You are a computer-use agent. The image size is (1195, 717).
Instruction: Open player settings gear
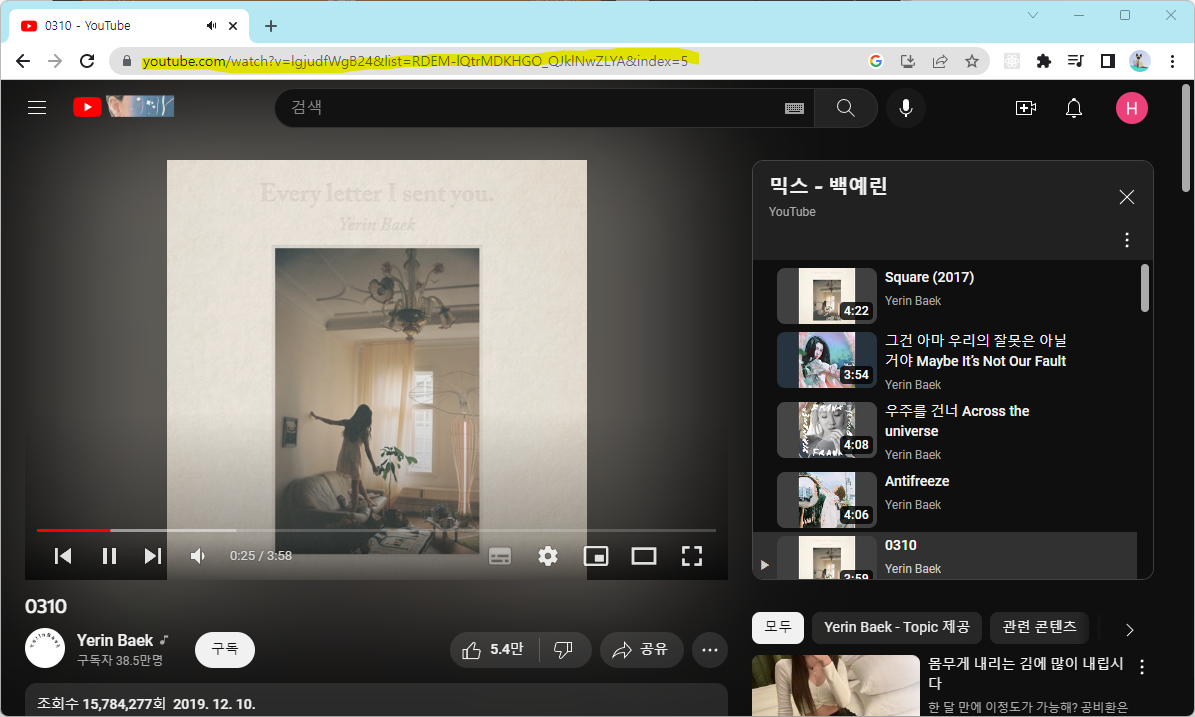click(548, 556)
